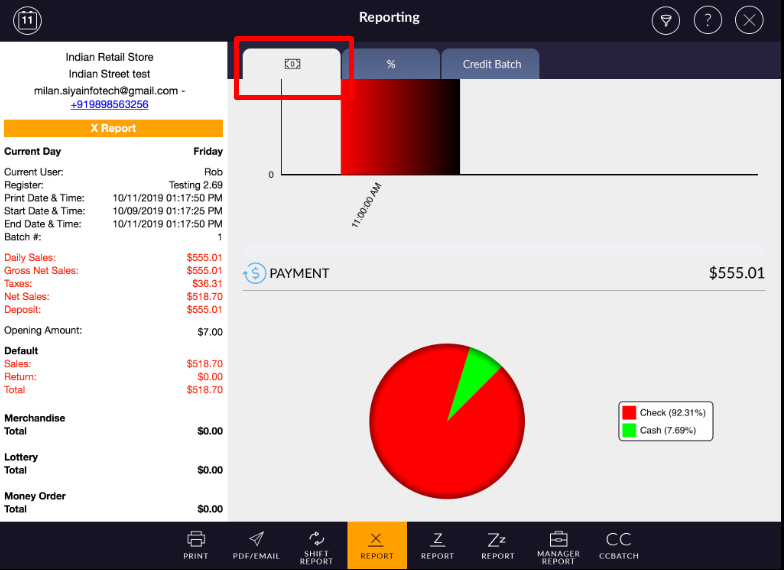Print the current report

pyautogui.click(x=196, y=545)
